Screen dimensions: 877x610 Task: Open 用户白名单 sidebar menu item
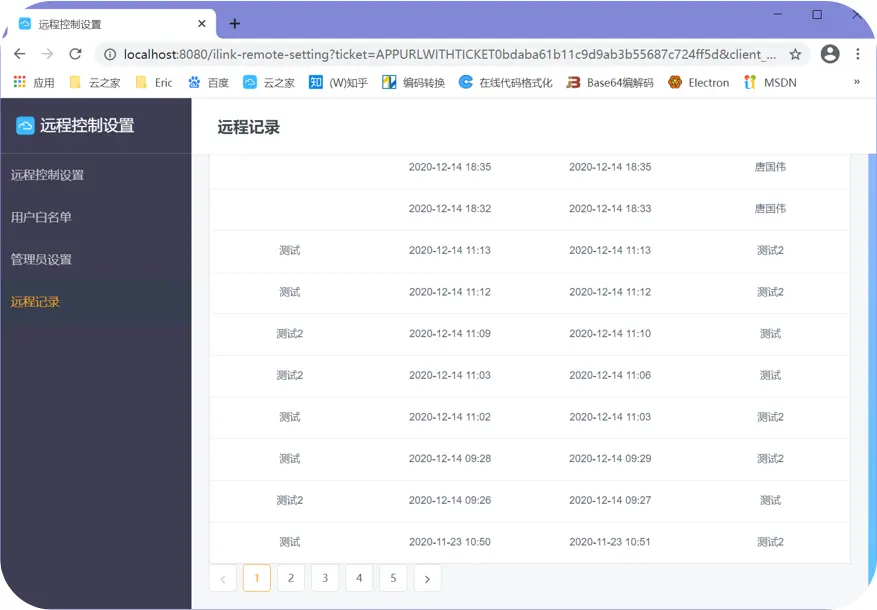(x=96, y=217)
